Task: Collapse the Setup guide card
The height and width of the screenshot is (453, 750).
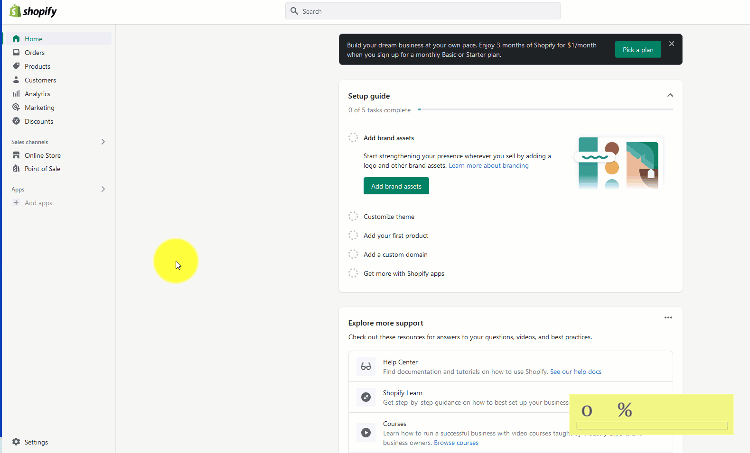Action: [x=670, y=95]
